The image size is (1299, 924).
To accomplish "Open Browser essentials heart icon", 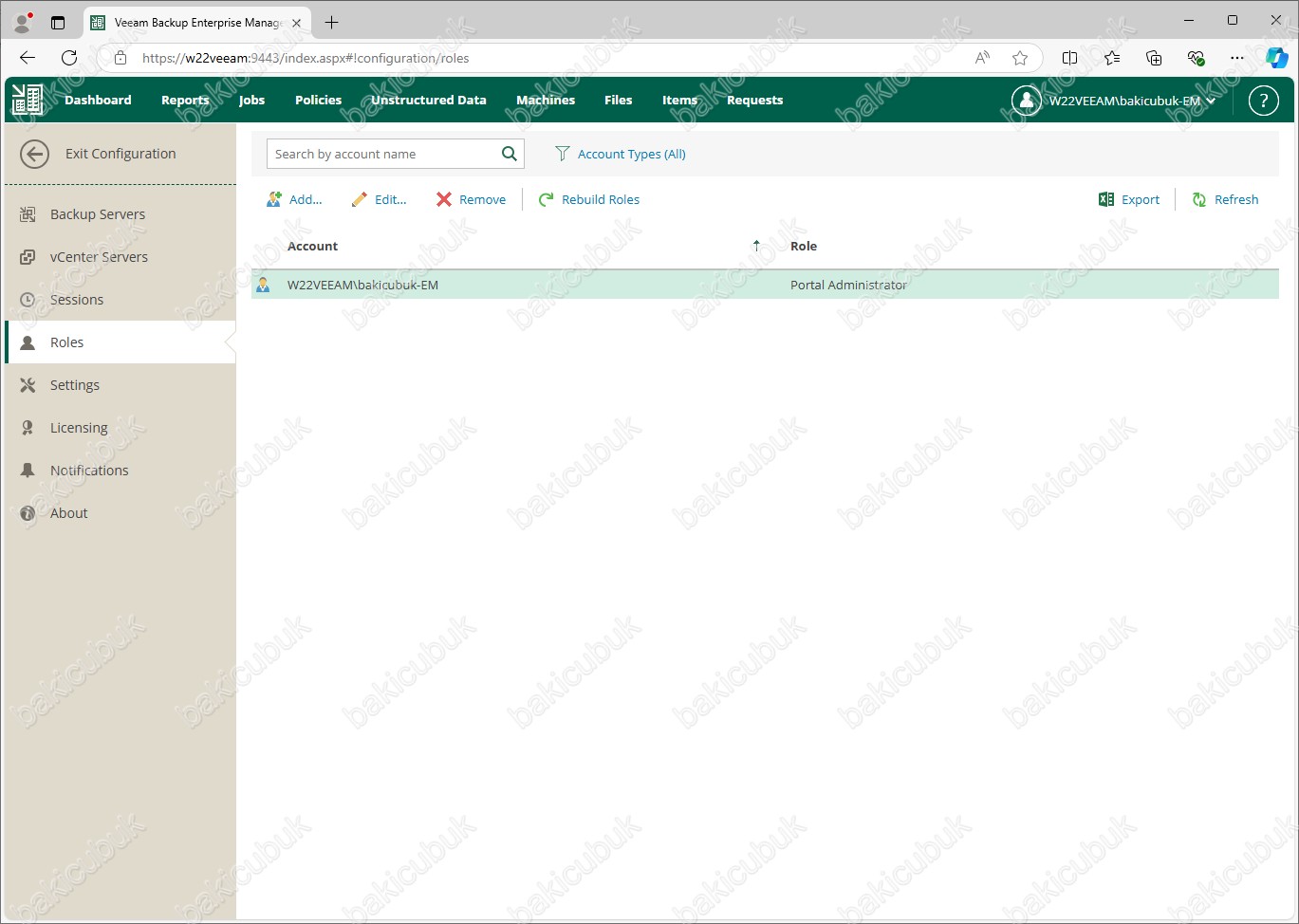I will [x=1196, y=58].
